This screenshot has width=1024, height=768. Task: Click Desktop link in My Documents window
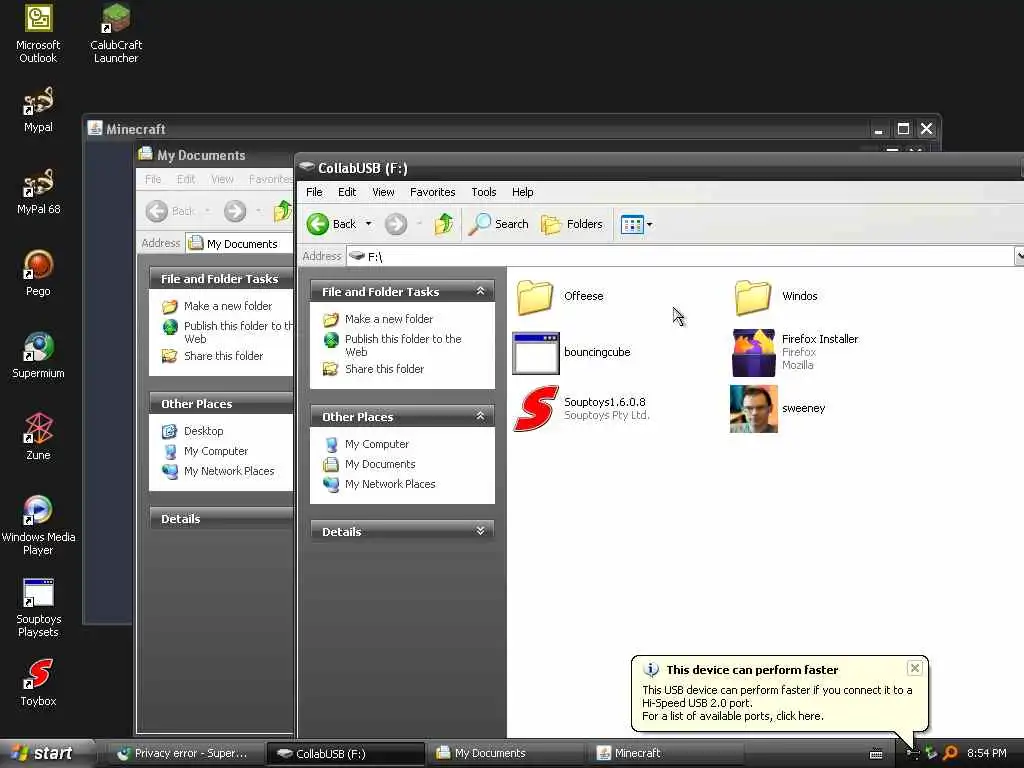pos(203,431)
